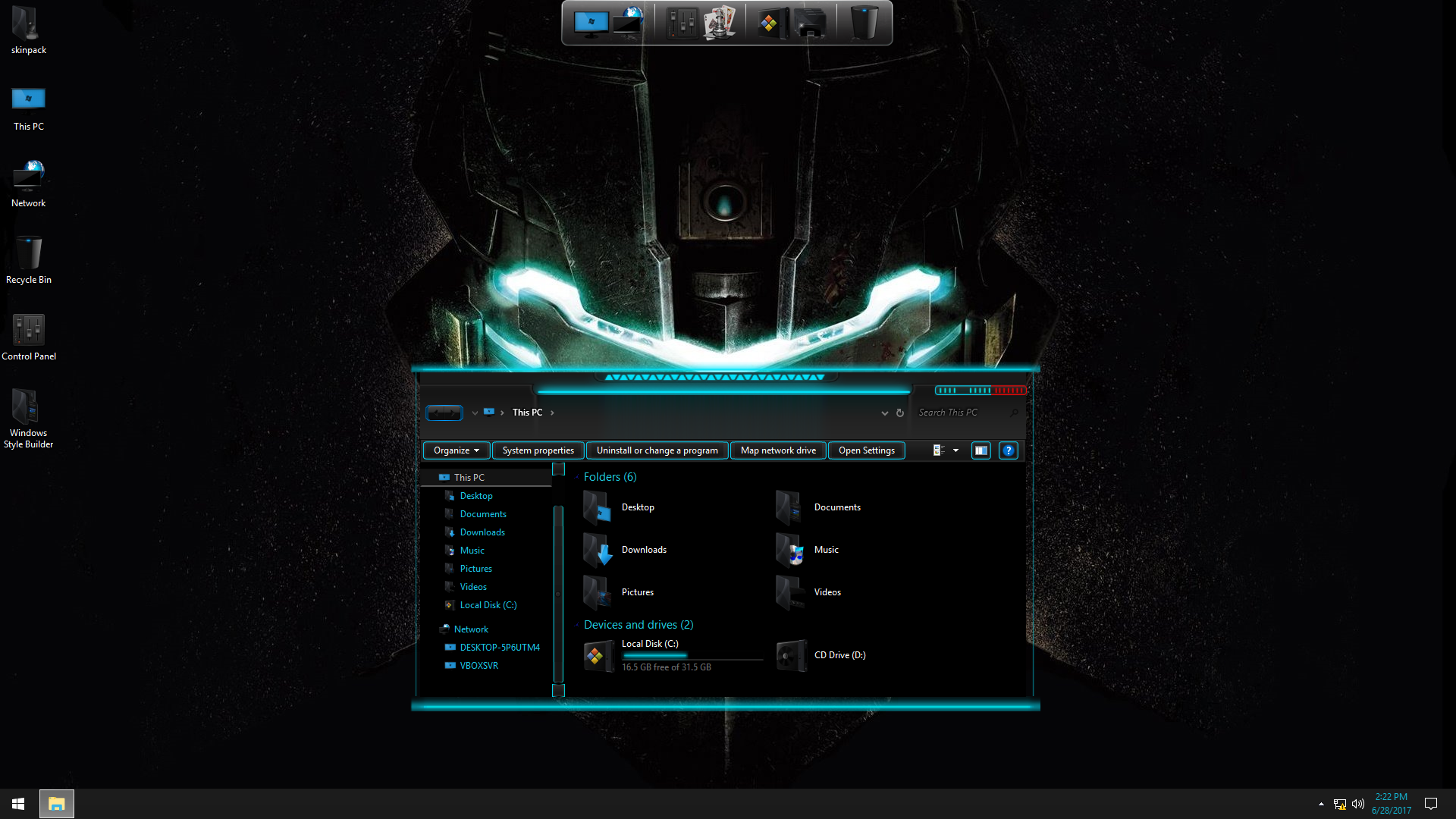Click the File Explorer taskbar icon
The width and height of the screenshot is (1456, 819).
(57, 803)
